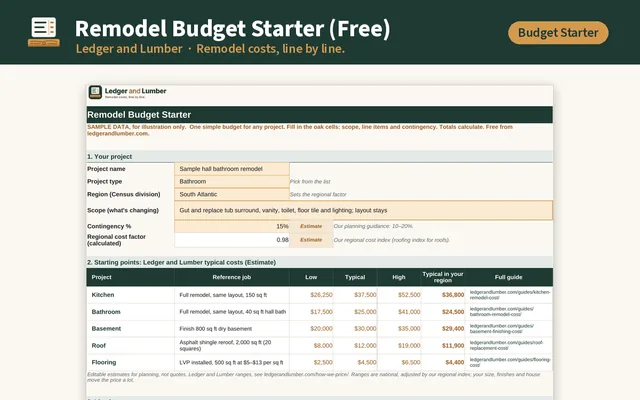Click the Asphalt shingle reroof reference job

point(225,346)
